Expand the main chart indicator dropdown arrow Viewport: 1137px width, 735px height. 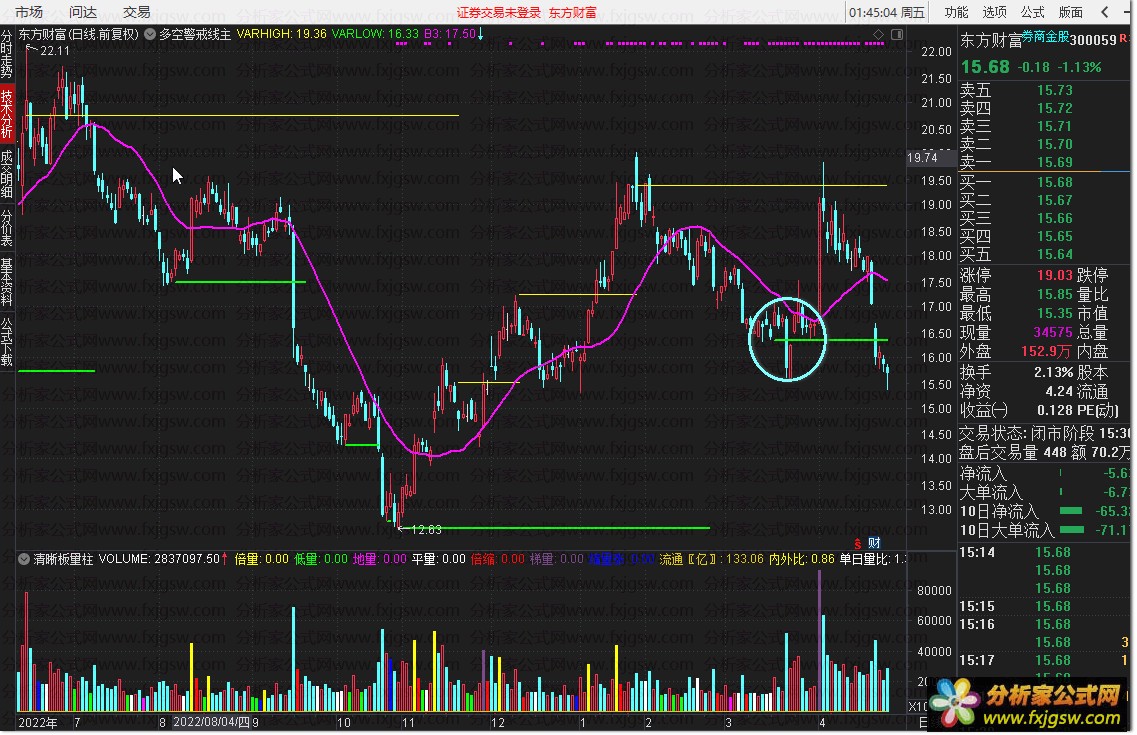tap(150, 34)
